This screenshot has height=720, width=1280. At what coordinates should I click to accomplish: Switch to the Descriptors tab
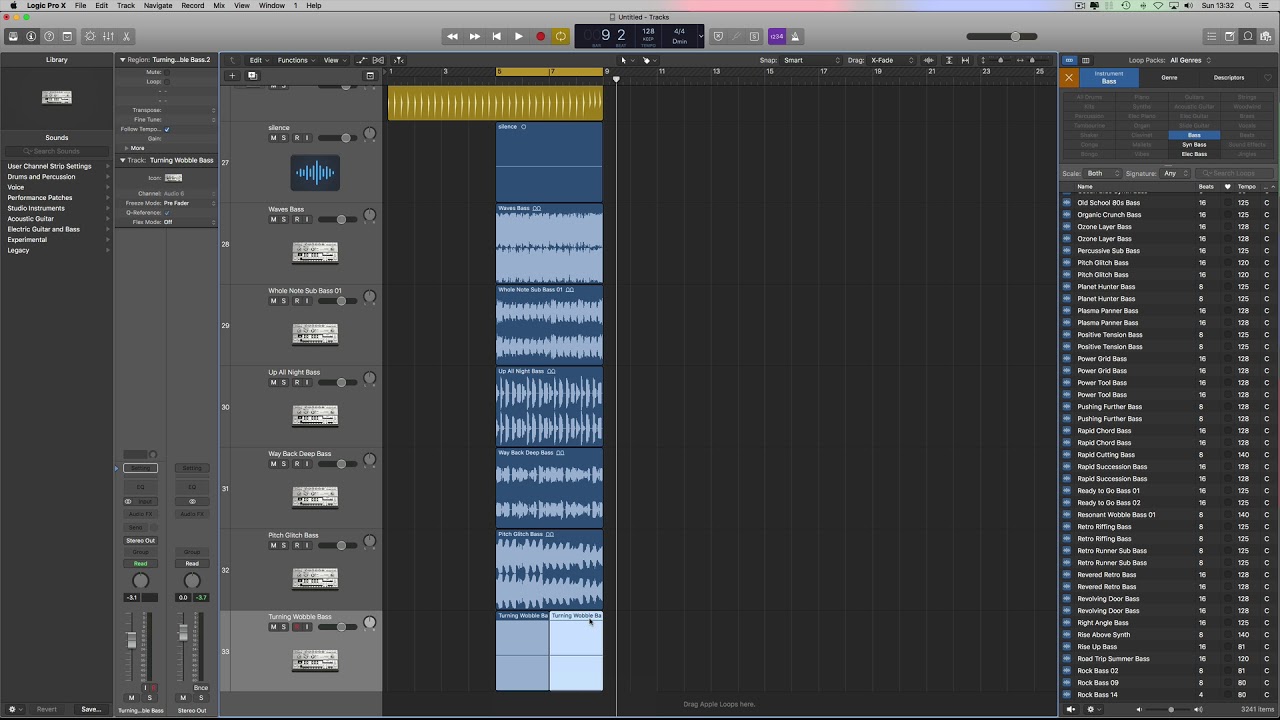[x=1229, y=77]
